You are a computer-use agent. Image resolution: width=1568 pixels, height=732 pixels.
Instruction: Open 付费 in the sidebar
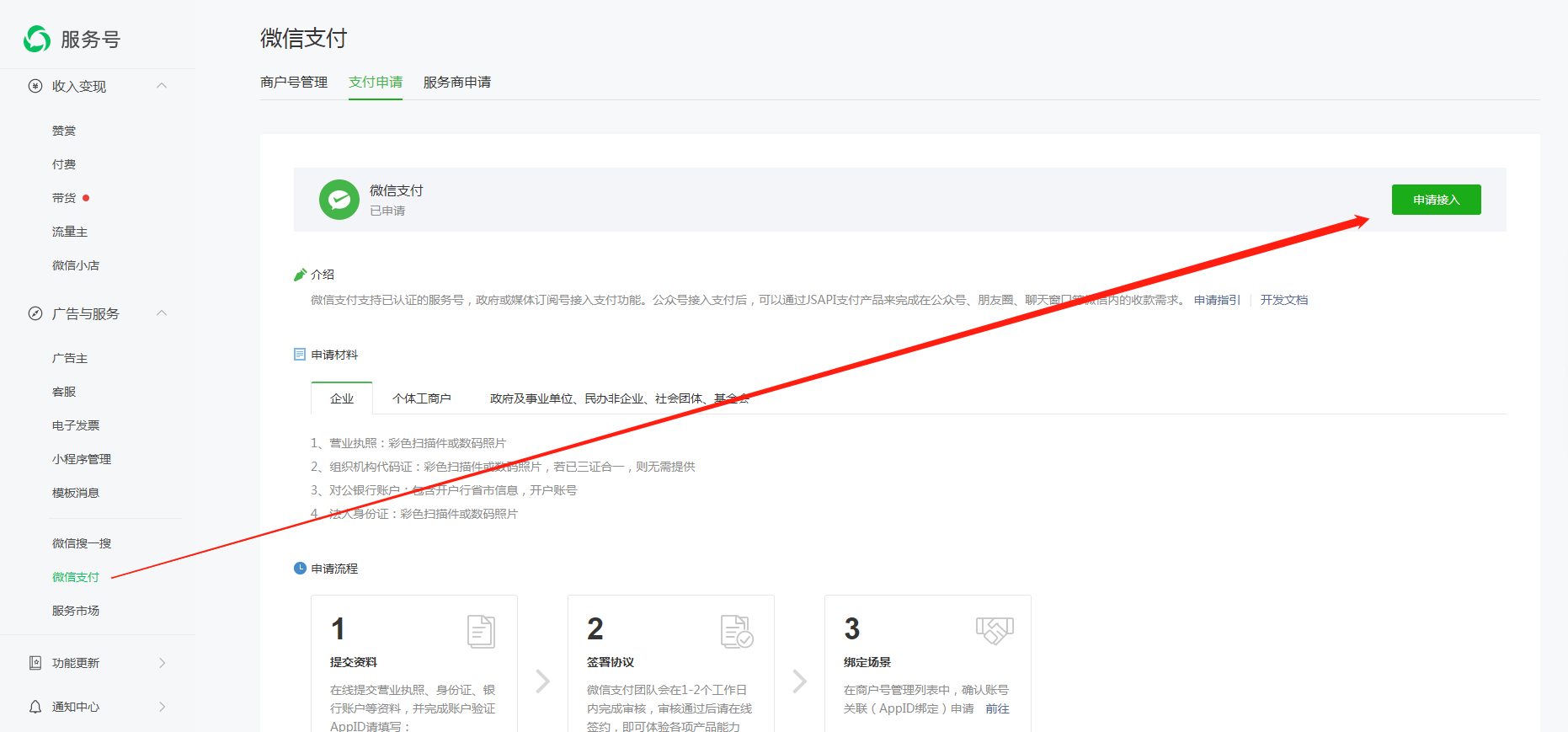point(64,164)
